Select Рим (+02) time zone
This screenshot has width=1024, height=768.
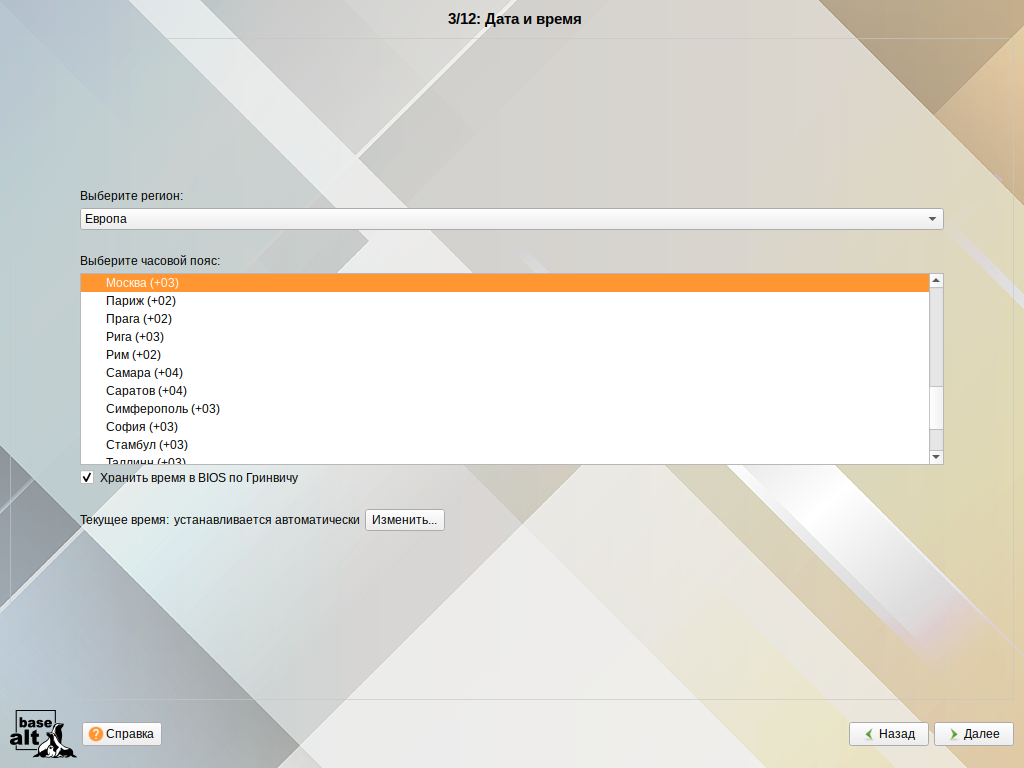133,355
